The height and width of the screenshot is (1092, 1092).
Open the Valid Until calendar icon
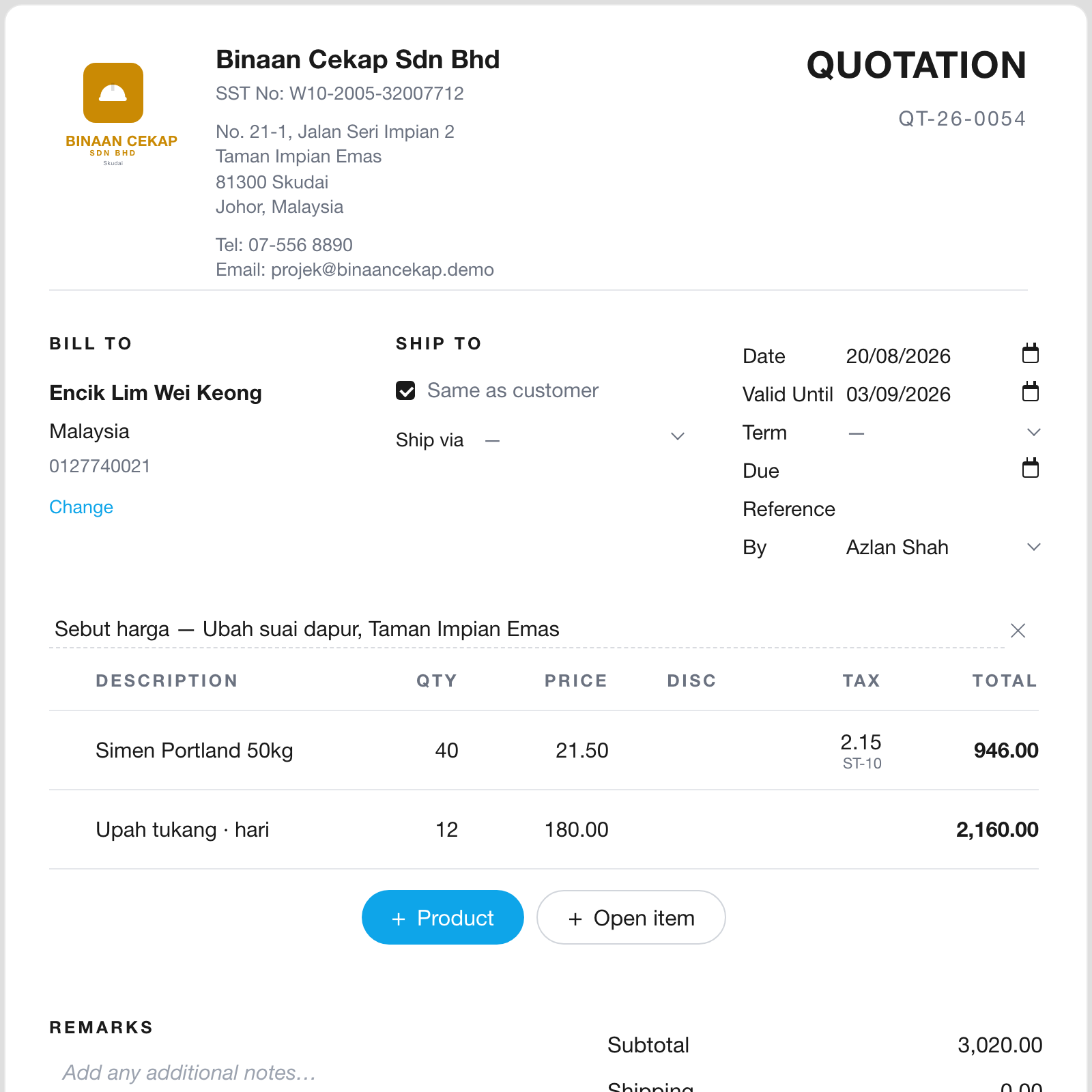(x=1030, y=392)
